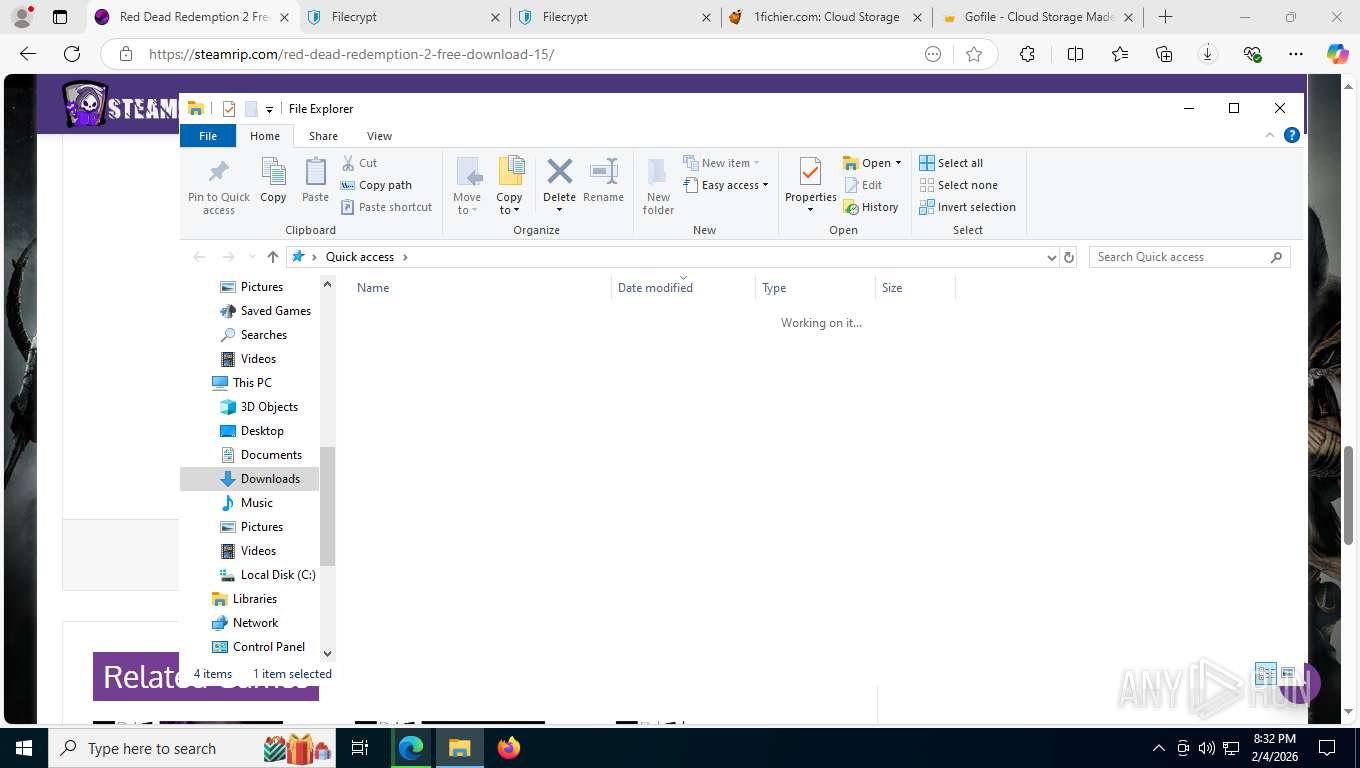Open the New item dropdown

(x=722, y=163)
